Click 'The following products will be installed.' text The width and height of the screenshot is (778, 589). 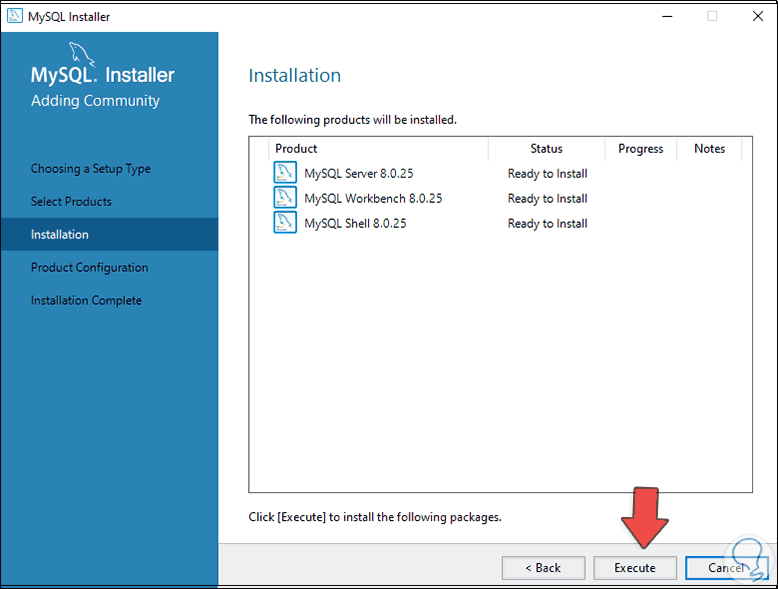click(x=352, y=120)
